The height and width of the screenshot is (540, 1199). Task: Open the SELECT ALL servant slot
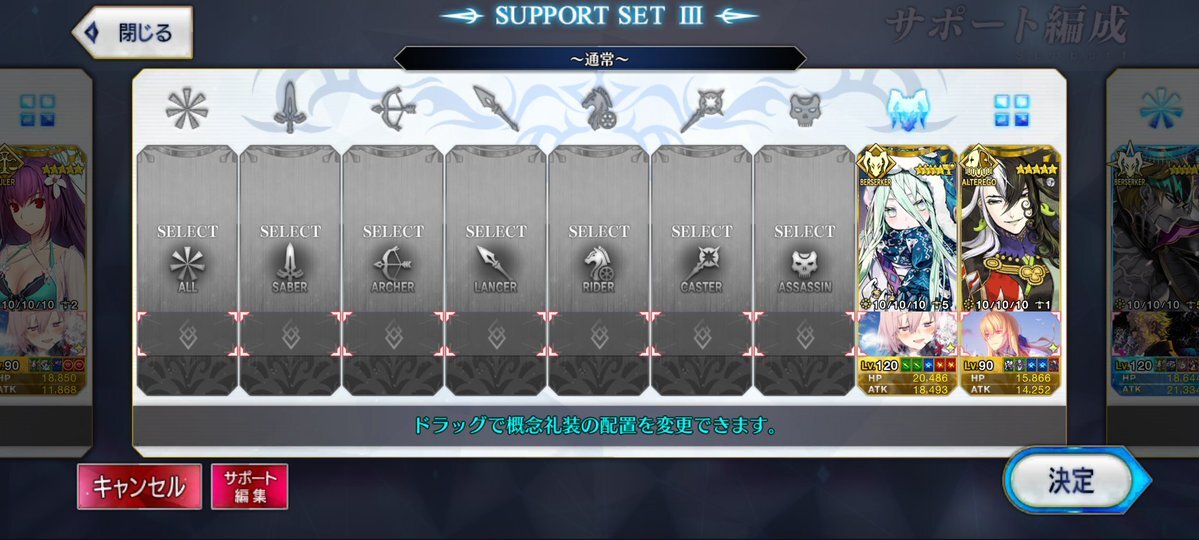[187, 229]
